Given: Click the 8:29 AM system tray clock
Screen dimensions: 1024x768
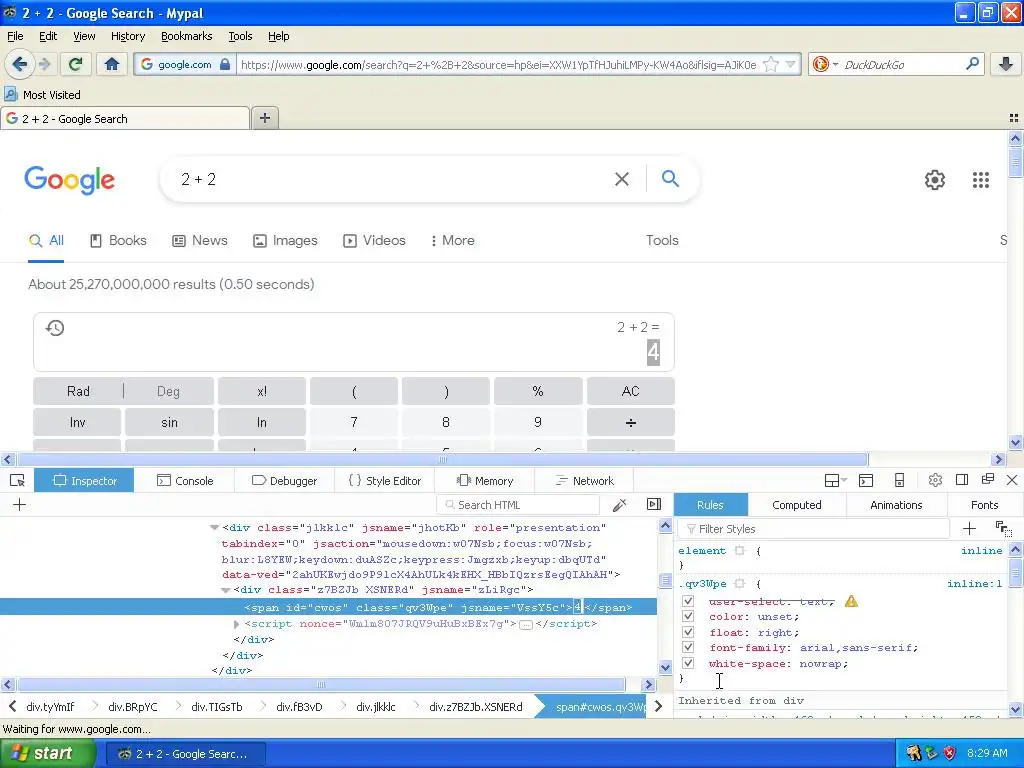Looking at the screenshot, I should click(x=987, y=753).
